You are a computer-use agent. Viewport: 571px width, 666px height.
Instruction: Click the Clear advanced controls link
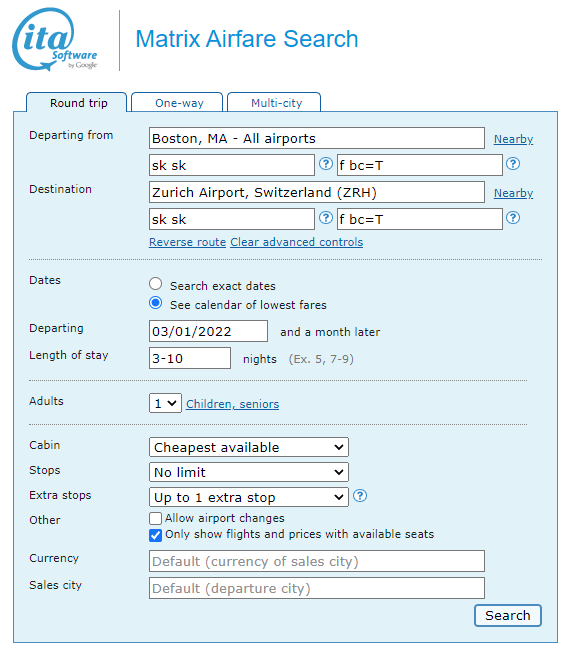[x=297, y=242]
